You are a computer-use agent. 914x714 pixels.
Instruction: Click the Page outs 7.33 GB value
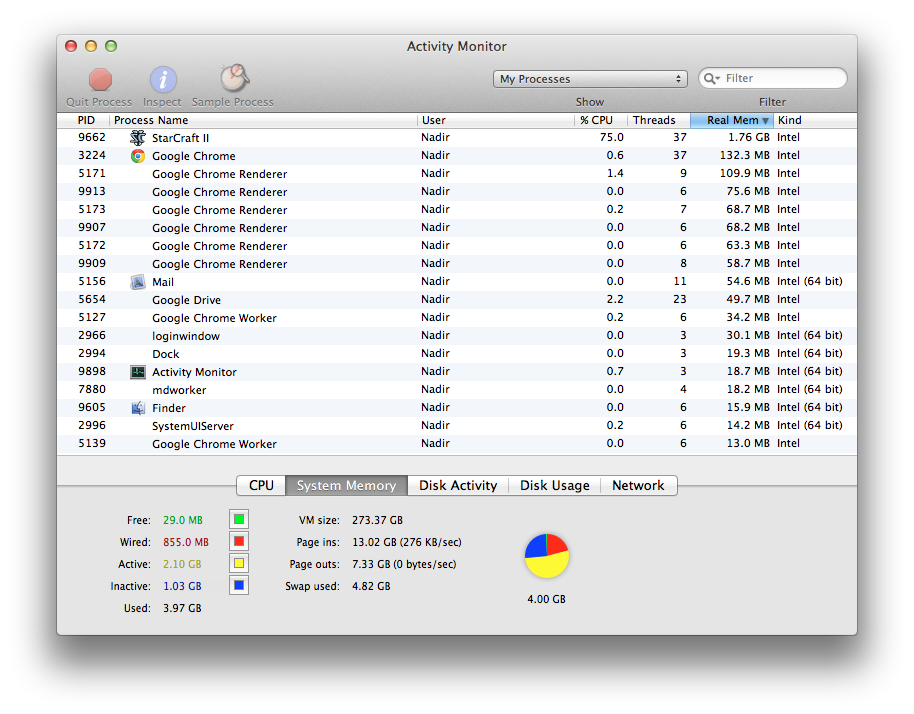coord(404,564)
